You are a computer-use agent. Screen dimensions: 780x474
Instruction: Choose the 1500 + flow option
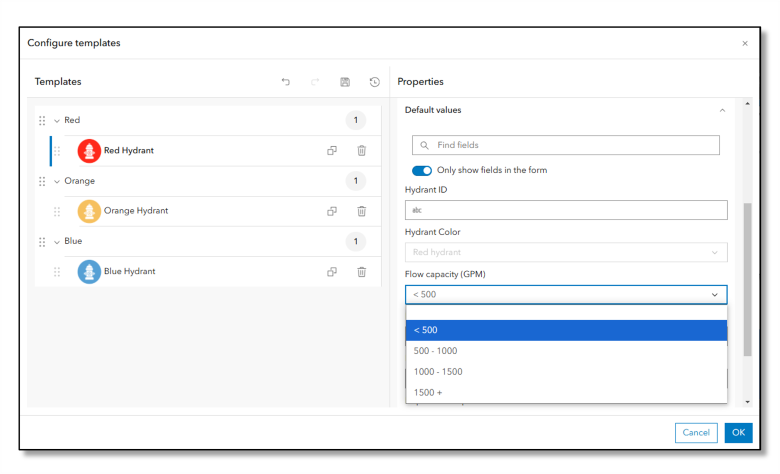pos(566,392)
